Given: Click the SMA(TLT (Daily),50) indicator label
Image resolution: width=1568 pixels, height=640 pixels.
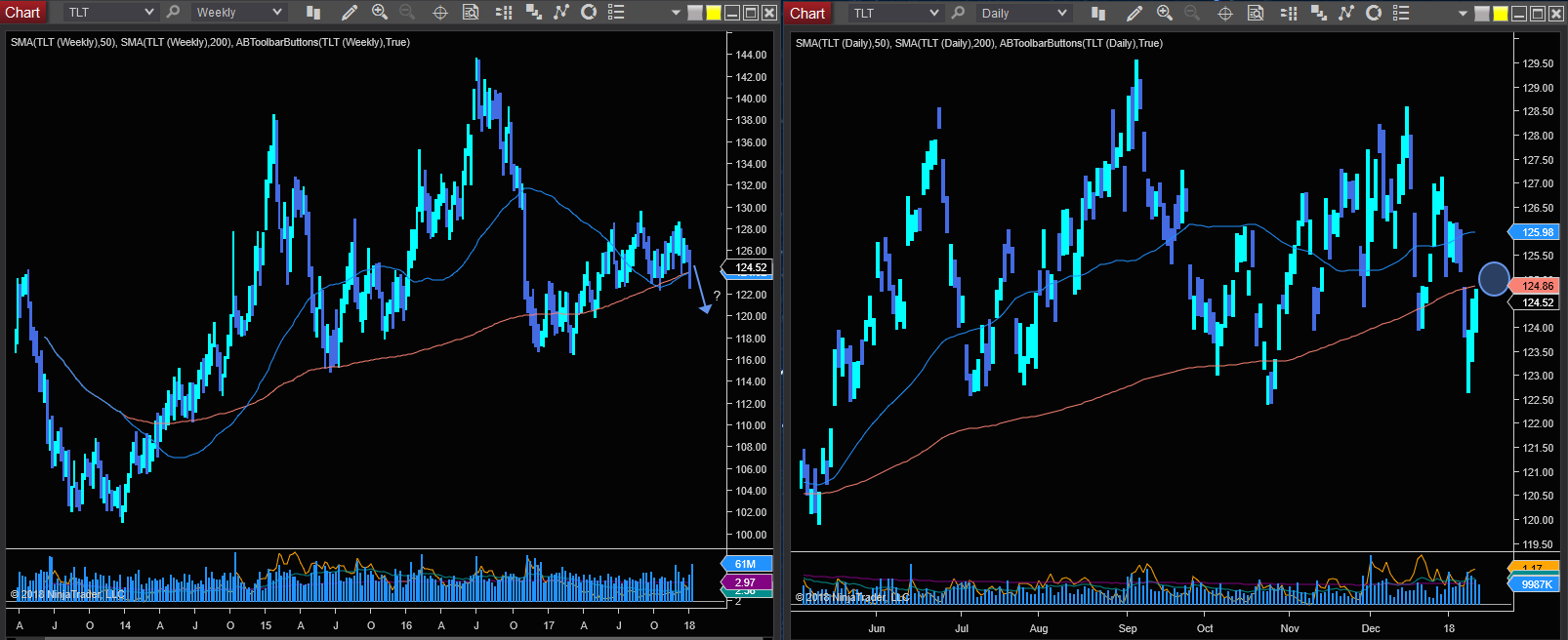Looking at the screenshot, I should tap(844, 43).
